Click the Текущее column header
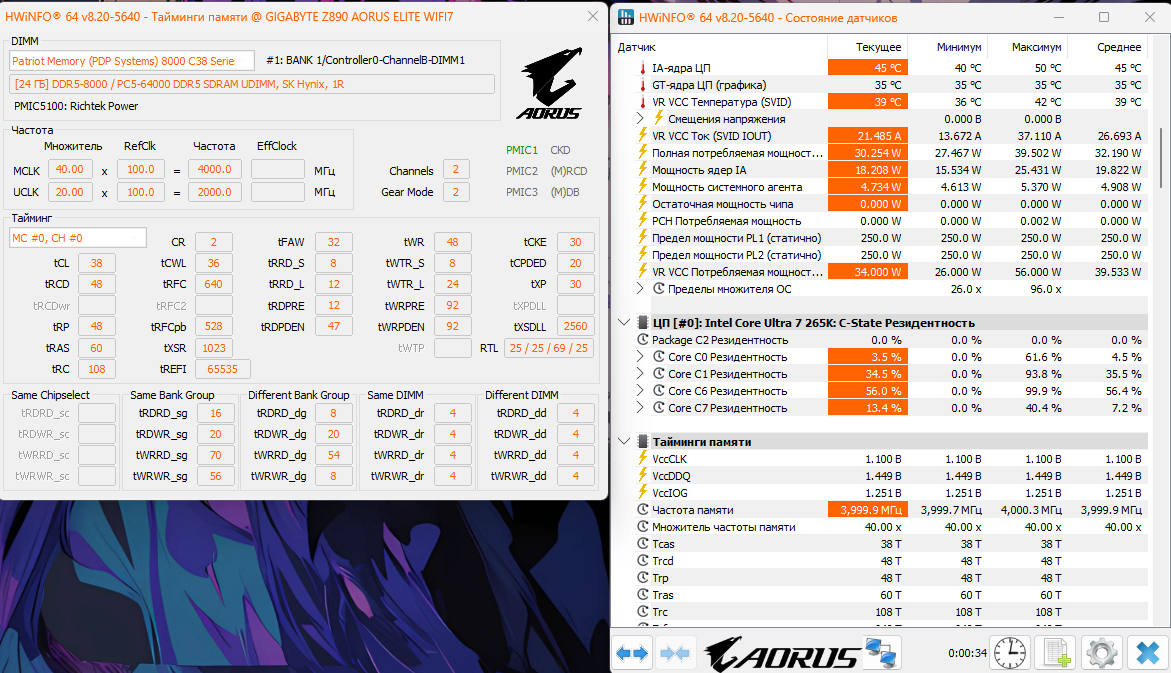Image resolution: width=1171 pixels, height=673 pixels. 878,47
